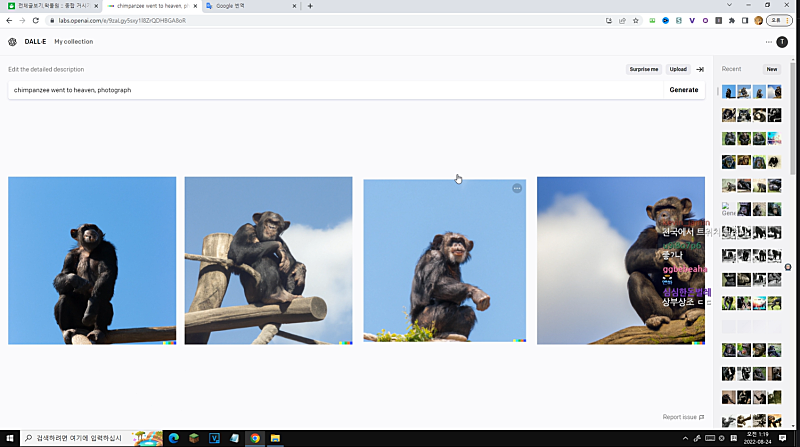Reload the current page
Viewport: 800px width, 447px height.
35,20
